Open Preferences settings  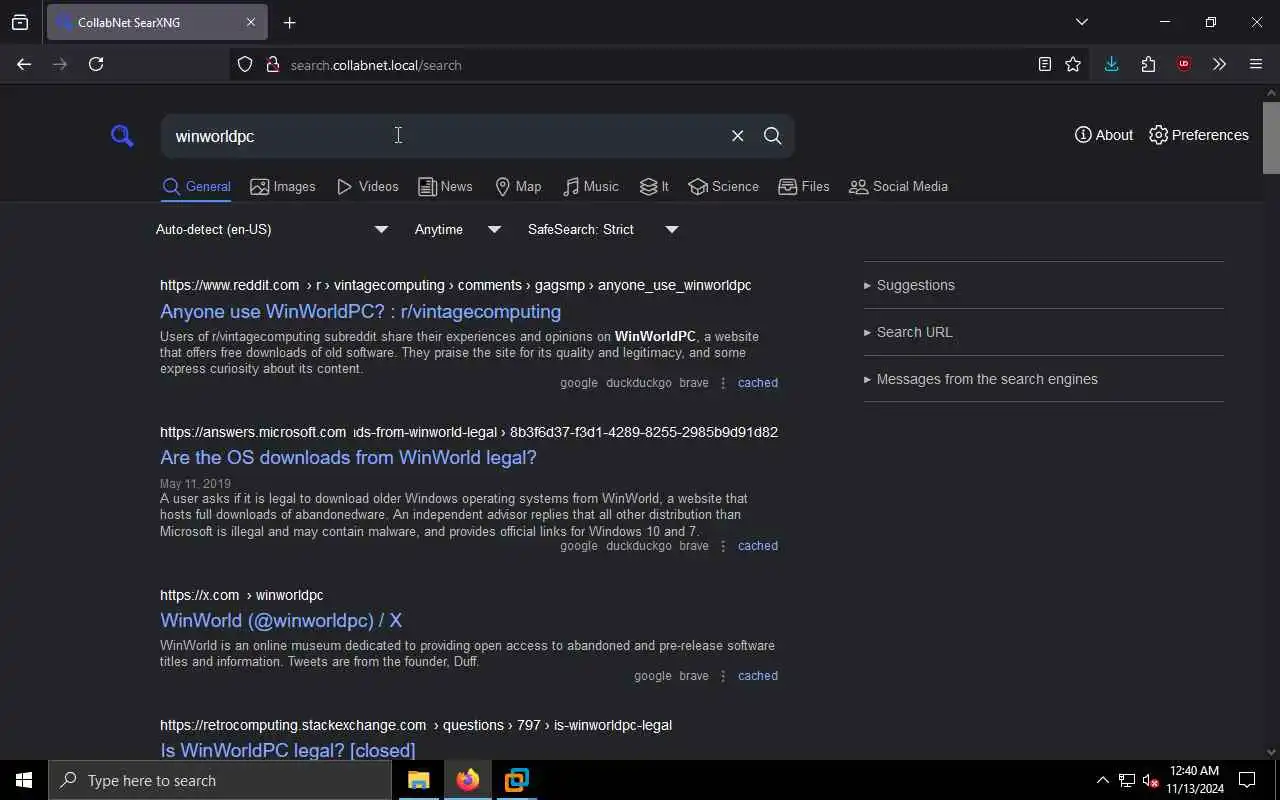1198,135
